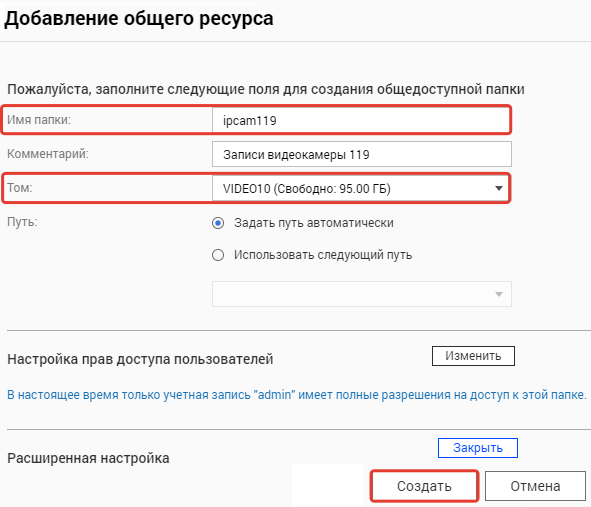591x507 pixels.
Task: Click the "Том:" label
Action: (20, 188)
